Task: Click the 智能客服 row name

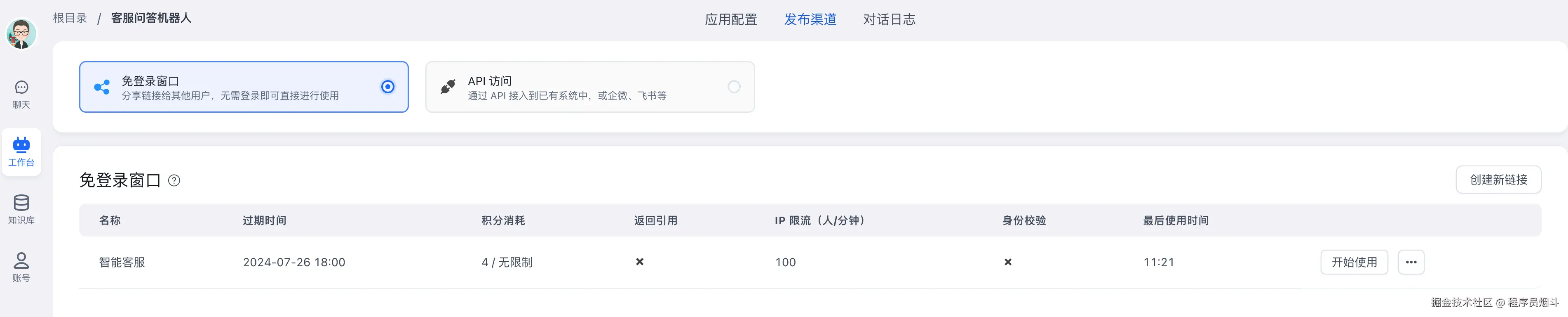Action: coord(122,262)
